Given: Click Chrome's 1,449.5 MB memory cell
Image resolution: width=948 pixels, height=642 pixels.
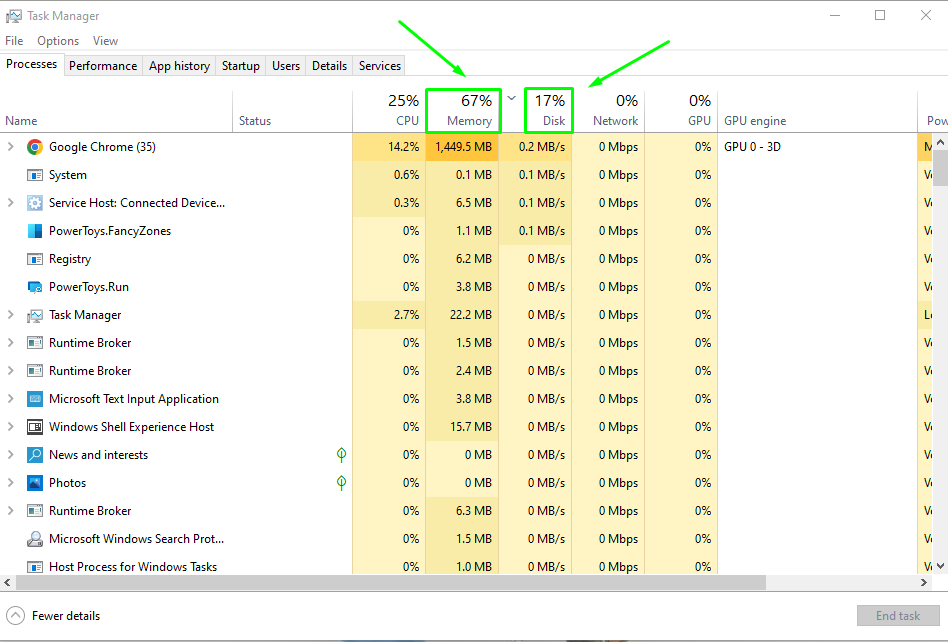Looking at the screenshot, I should click(x=463, y=147).
